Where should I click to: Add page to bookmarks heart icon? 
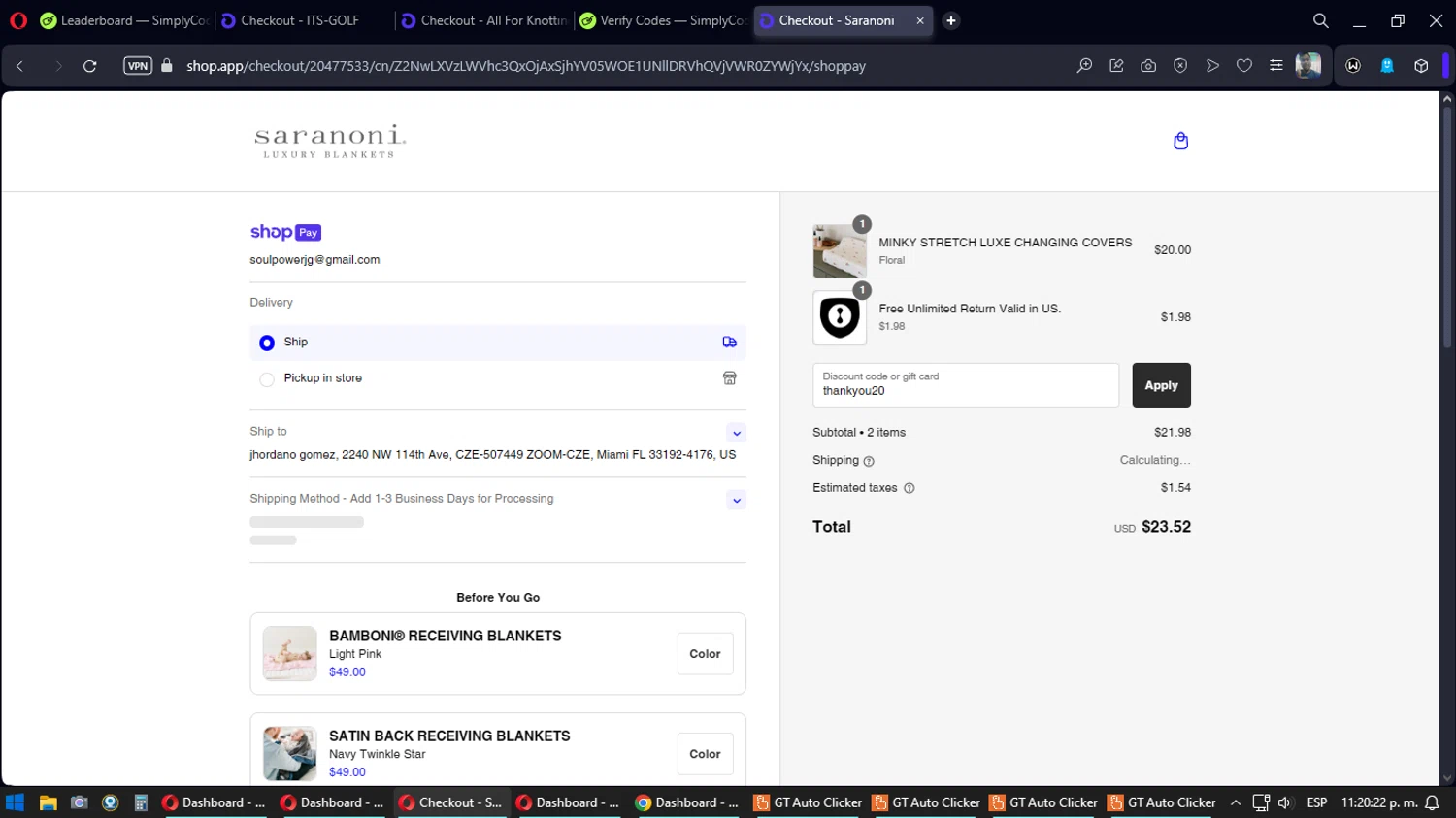(x=1243, y=66)
